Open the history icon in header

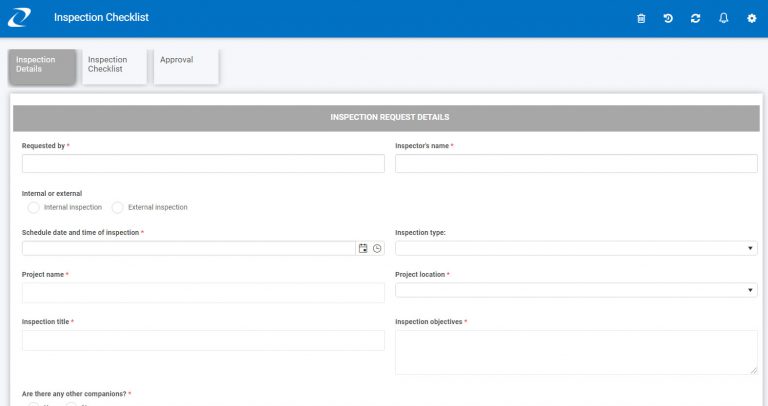668,19
